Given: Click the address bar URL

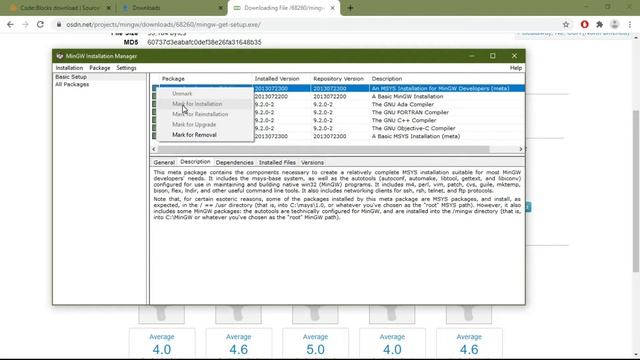Looking at the screenshot, I should 163,24.
